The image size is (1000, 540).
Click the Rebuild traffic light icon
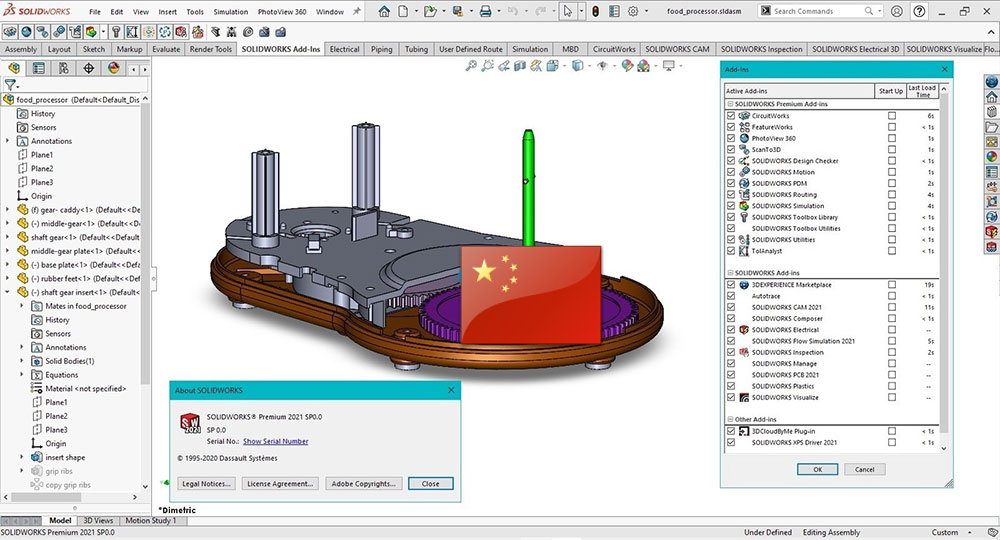pos(595,12)
